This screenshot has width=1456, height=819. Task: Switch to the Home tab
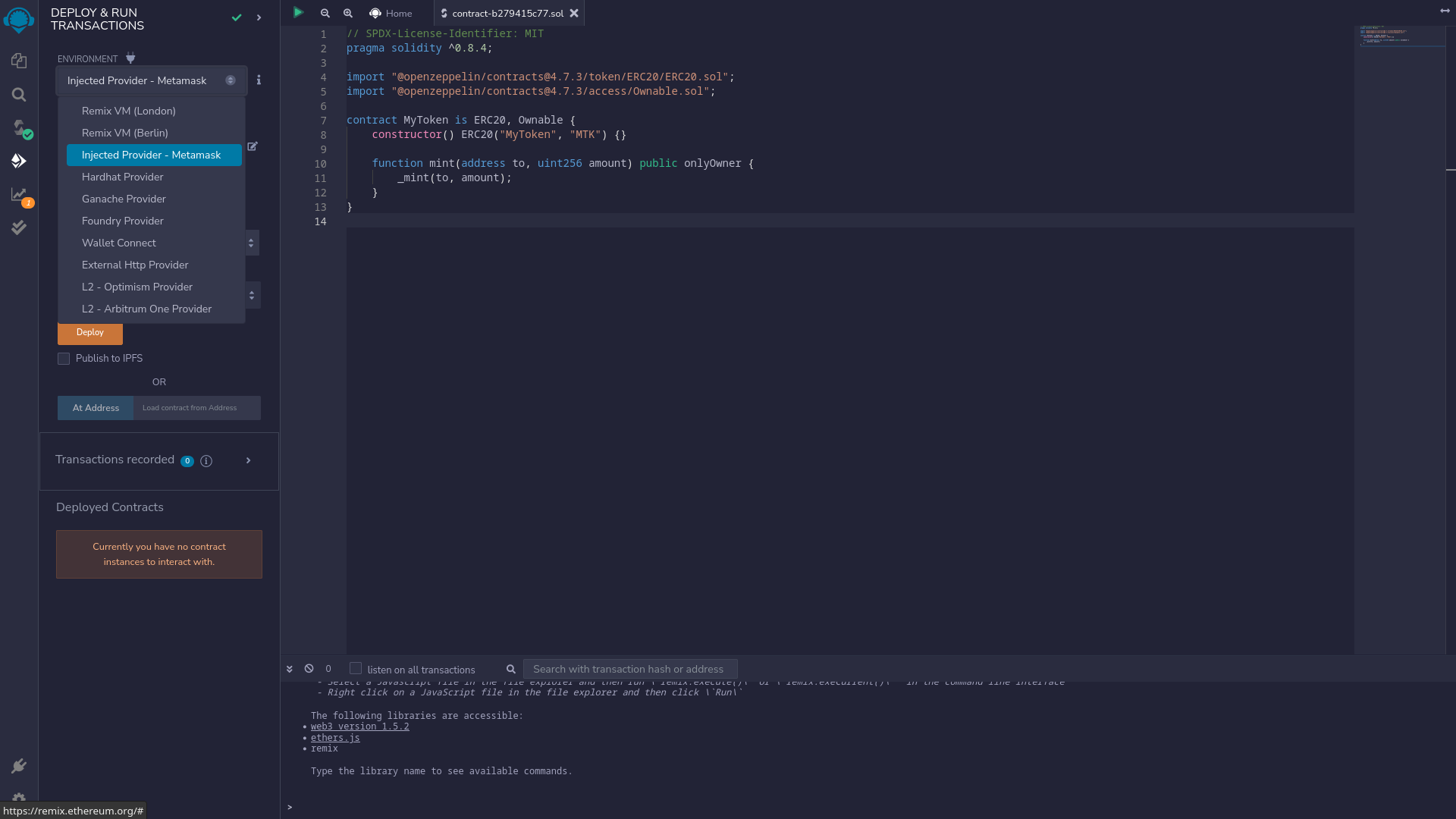[x=391, y=13]
